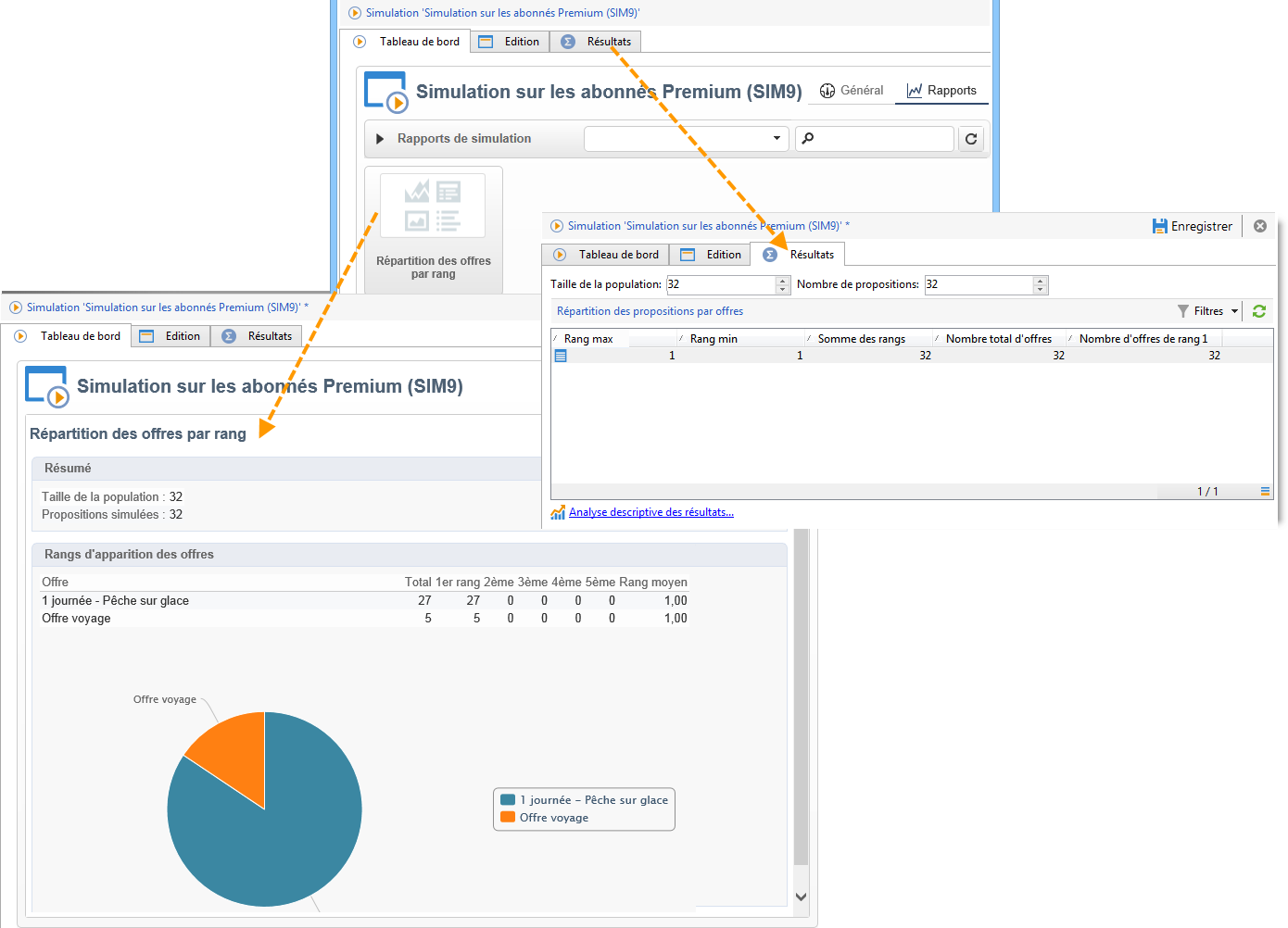Increase Taille de la population stepper
Screen dimensions: 1288x928
click(x=783, y=281)
